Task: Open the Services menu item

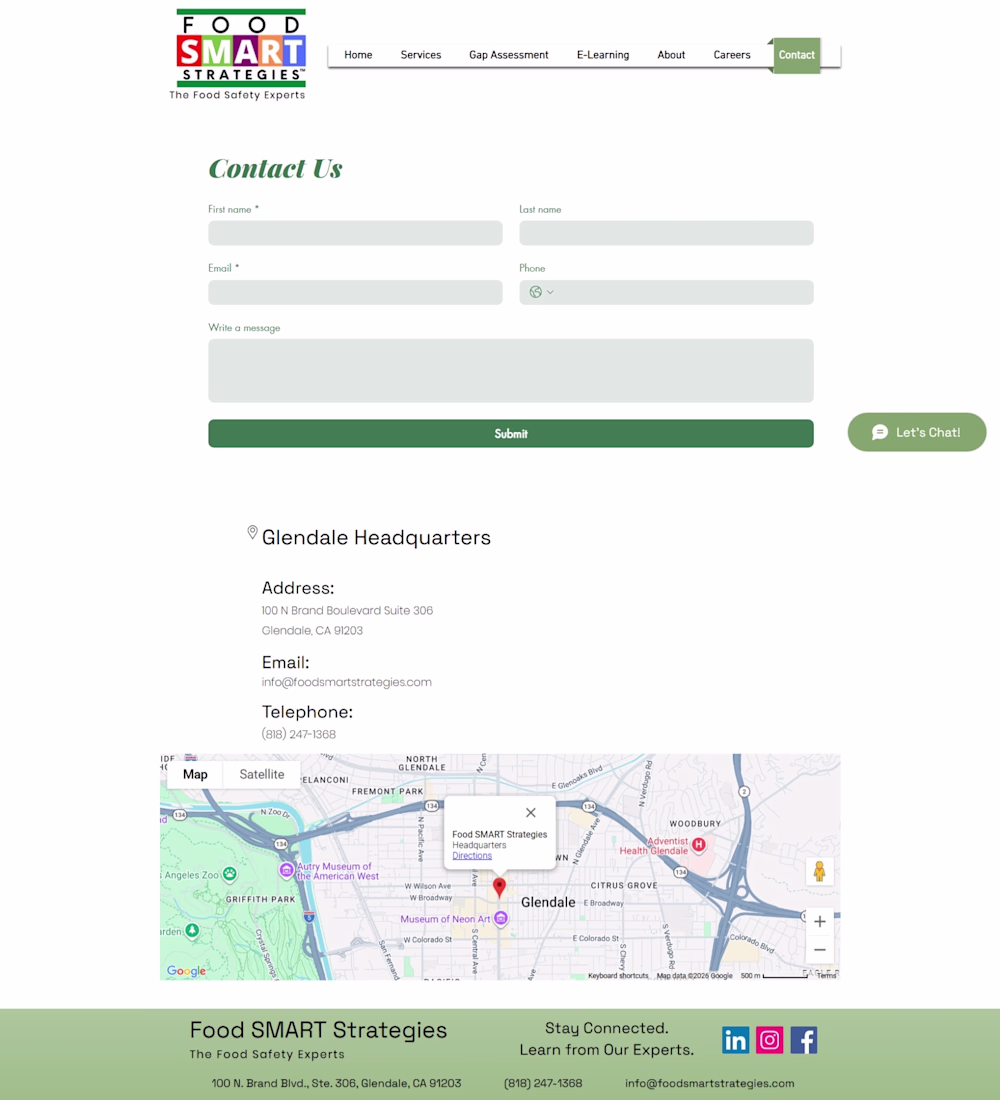Action: [420, 55]
